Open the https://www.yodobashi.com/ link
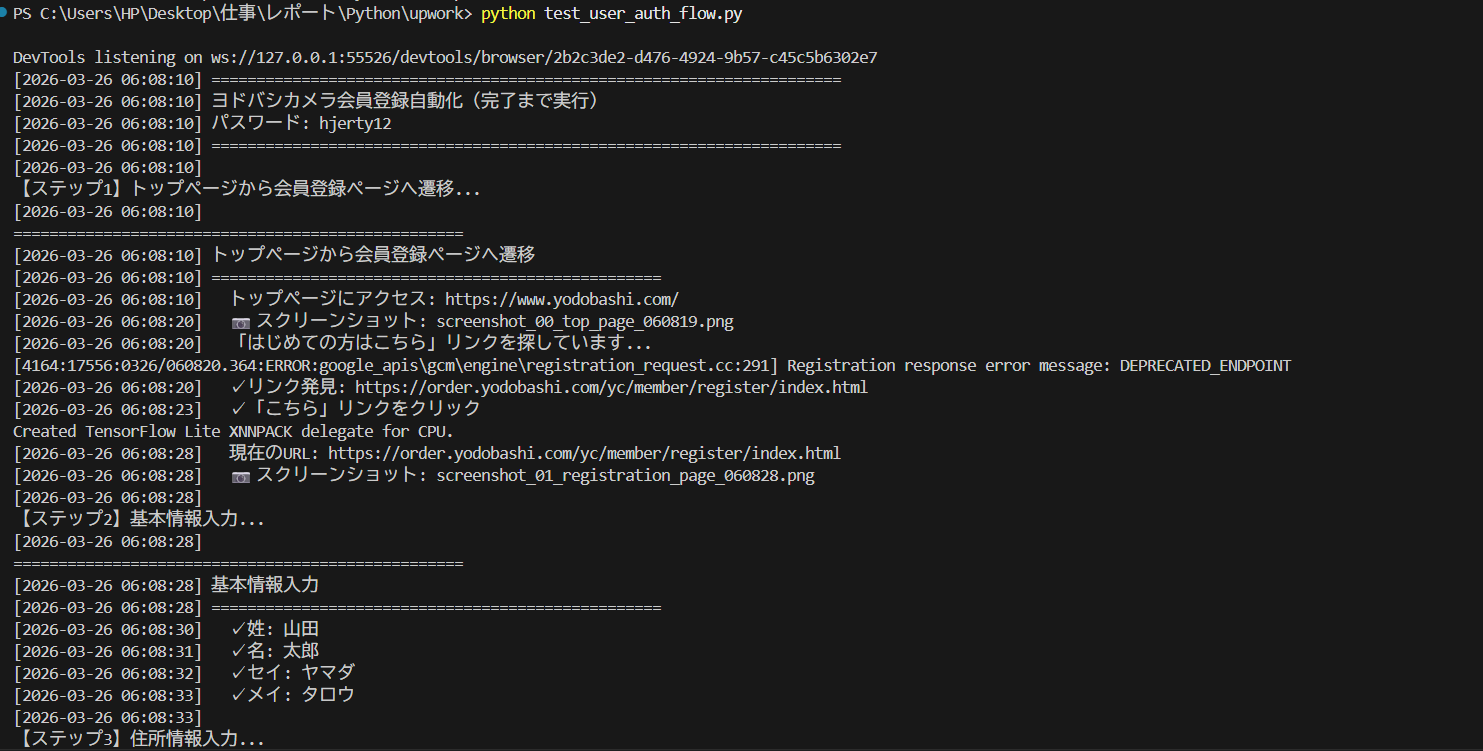 point(562,299)
